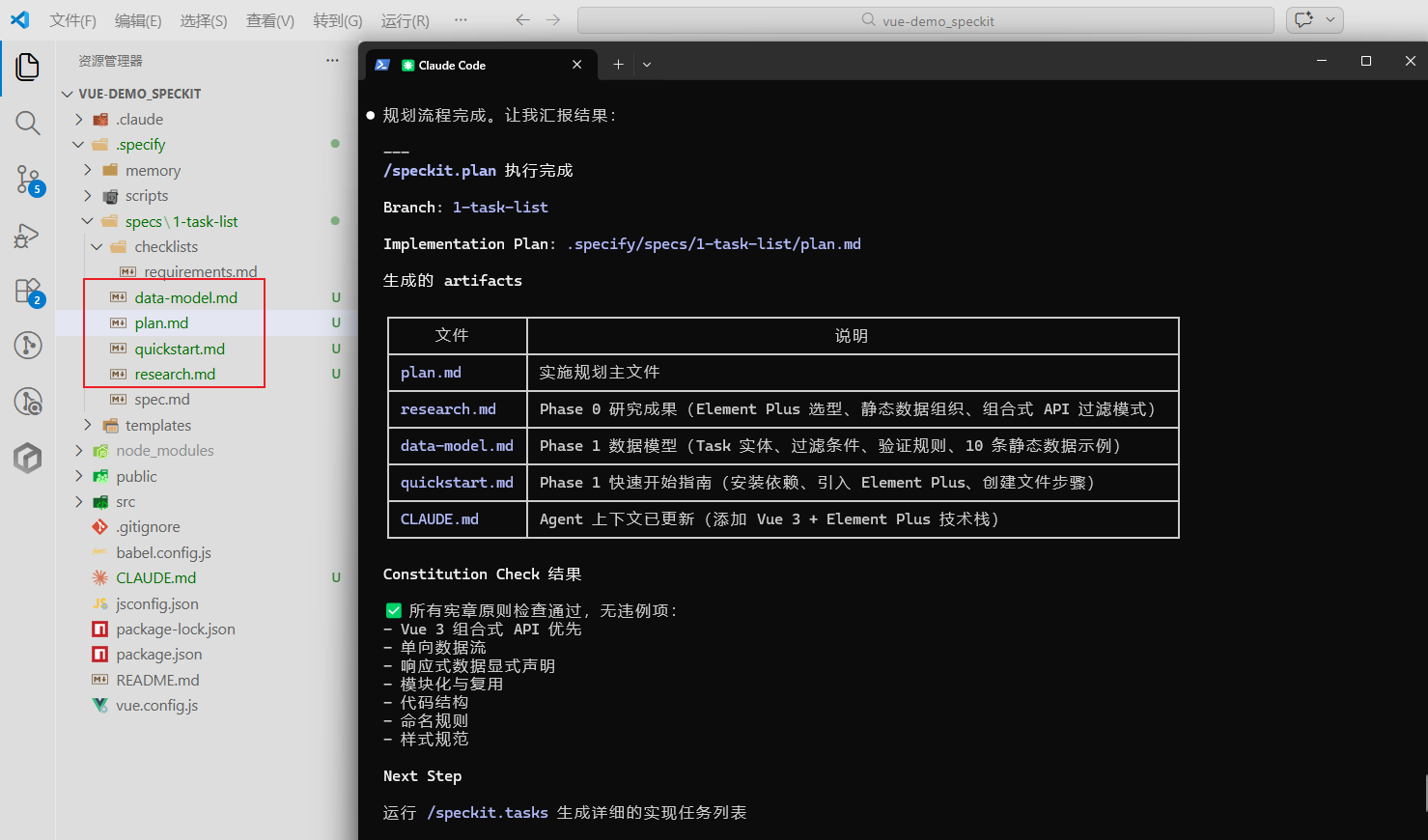This screenshot has height=840, width=1428.
Task: Open package-lock.json in the explorer
Action: tap(176, 630)
